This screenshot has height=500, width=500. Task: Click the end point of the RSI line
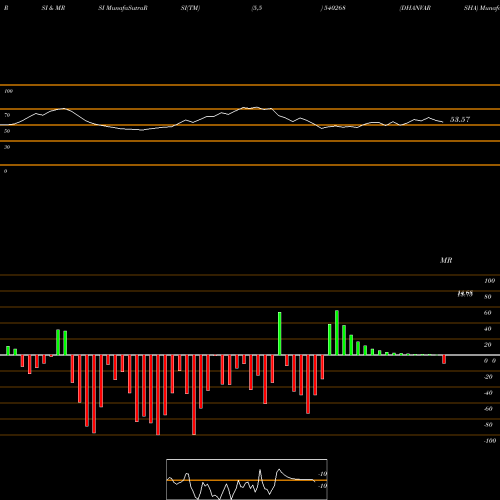coord(443,122)
